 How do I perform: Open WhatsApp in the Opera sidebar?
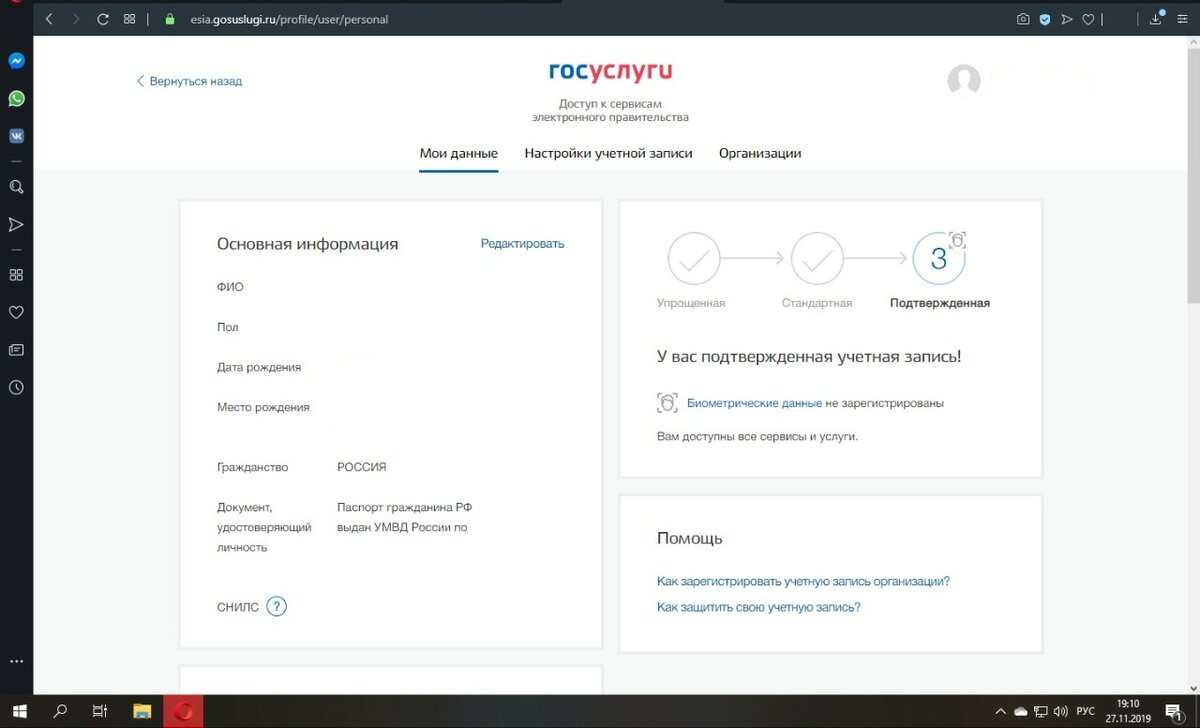(x=16, y=98)
